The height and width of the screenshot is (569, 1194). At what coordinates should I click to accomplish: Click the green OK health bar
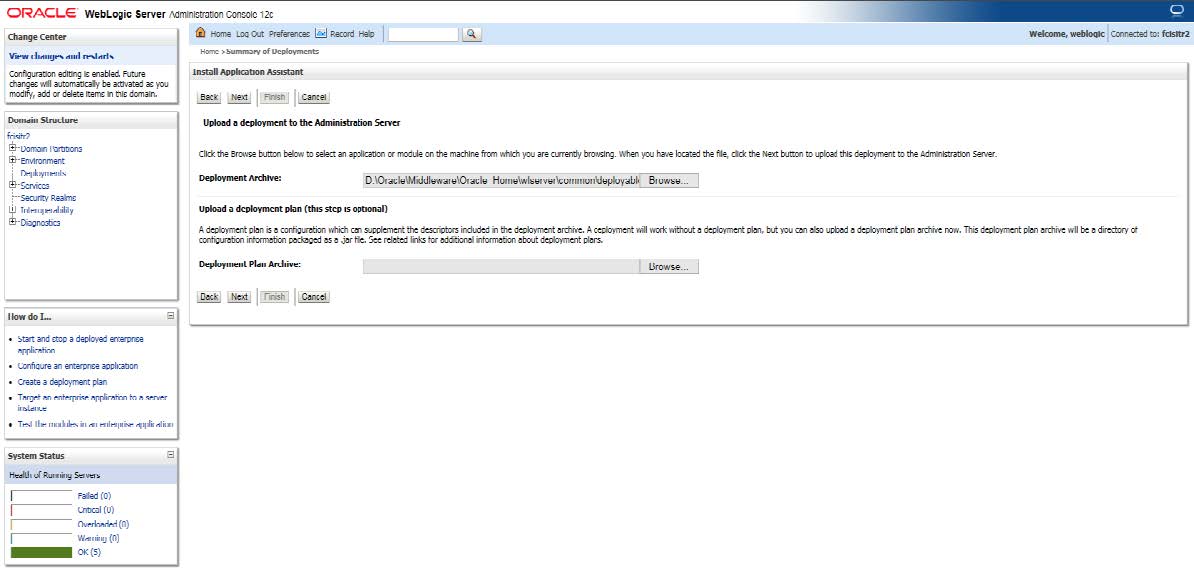pyautogui.click(x=41, y=552)
